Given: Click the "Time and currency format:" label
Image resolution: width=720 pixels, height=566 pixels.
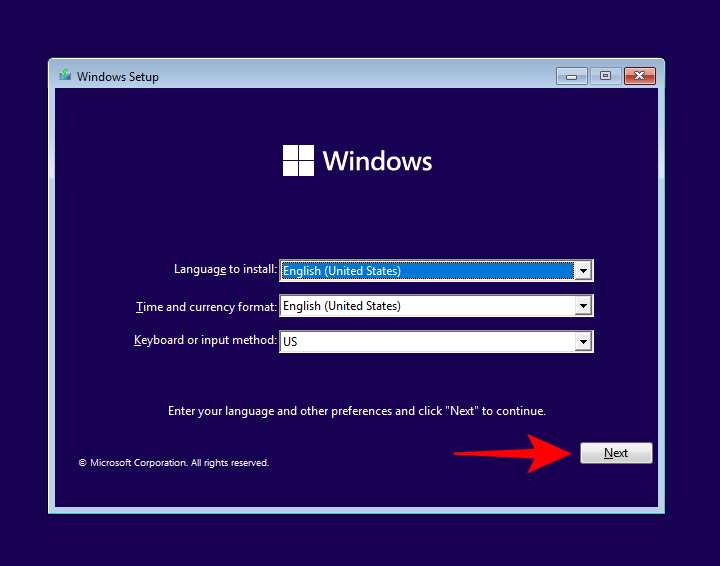Looking at the screenshot, I should [207, 307].
